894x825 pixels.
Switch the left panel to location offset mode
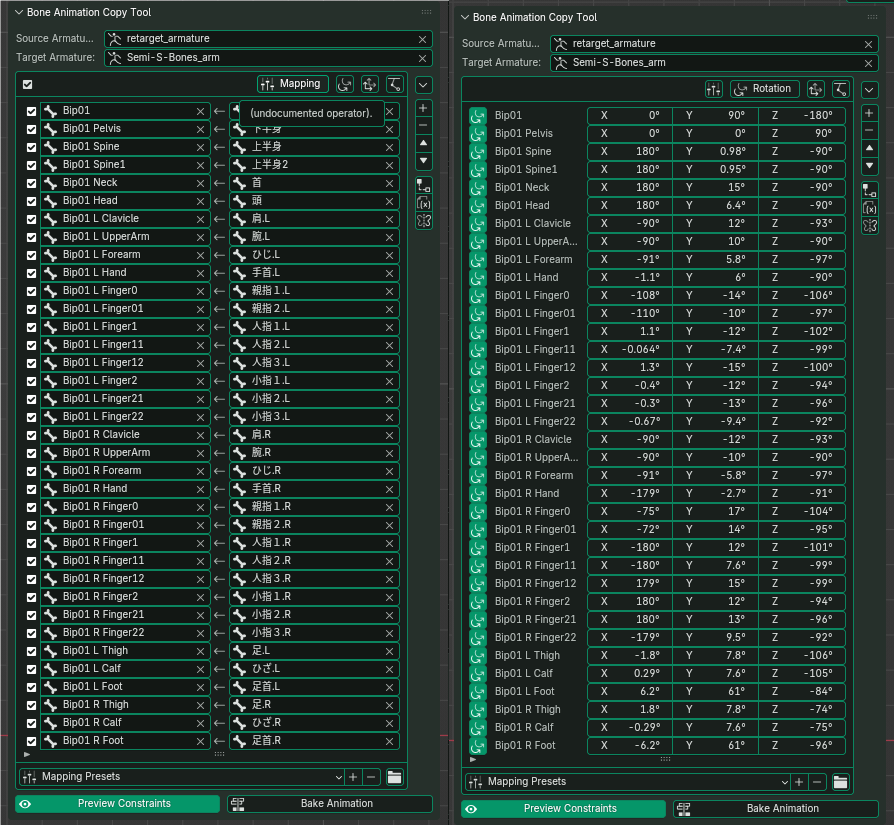click(369, 84)
